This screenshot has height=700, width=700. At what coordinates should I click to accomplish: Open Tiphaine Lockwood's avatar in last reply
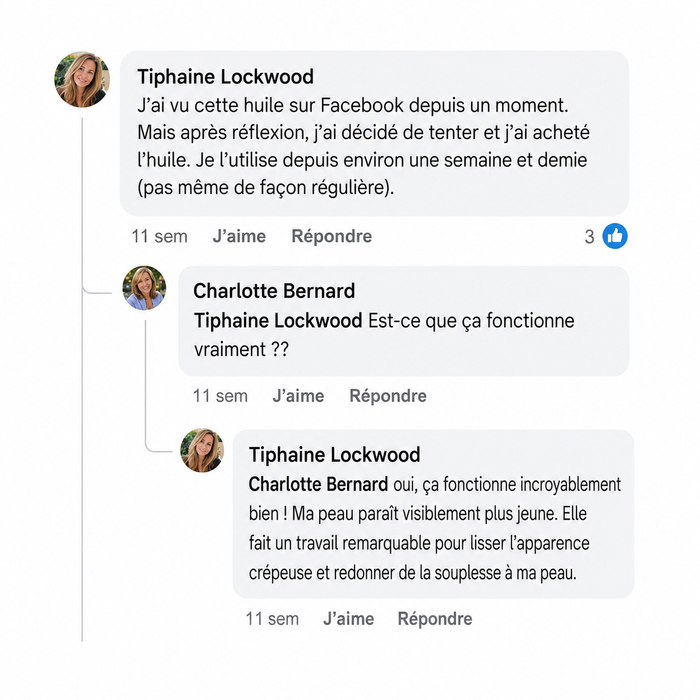coord(202,450)
